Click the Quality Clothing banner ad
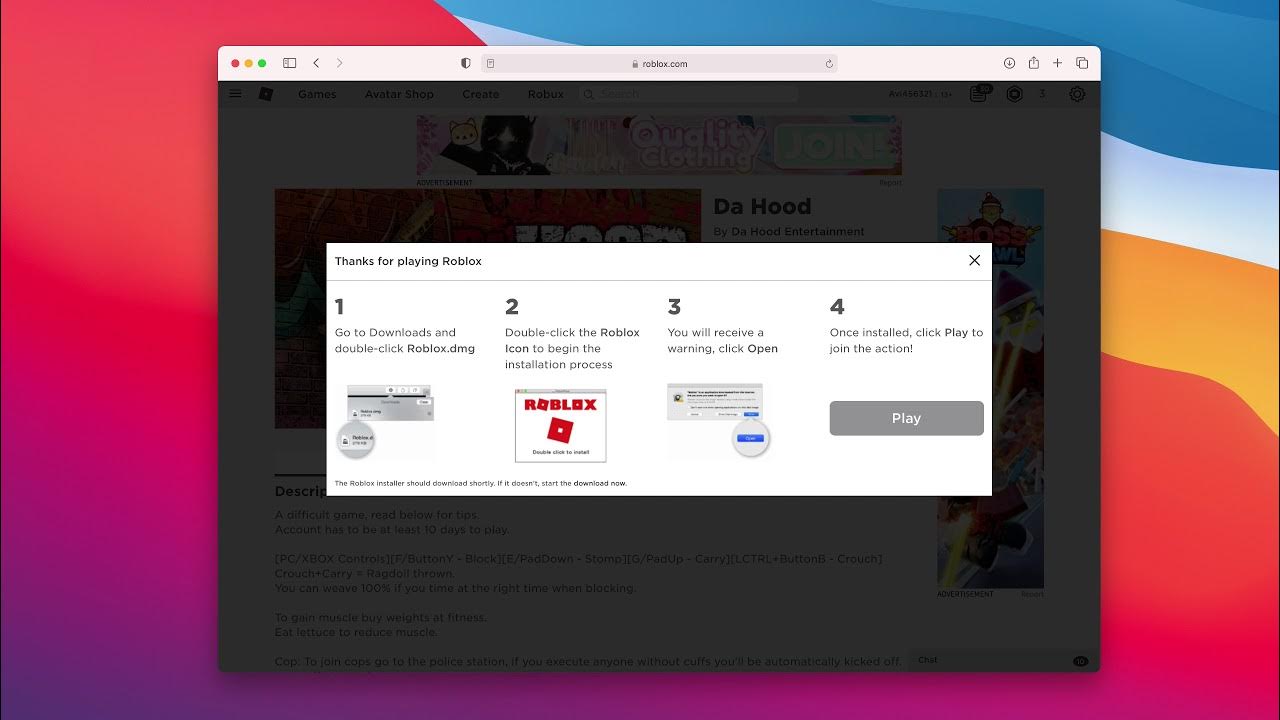 (659, 146)
